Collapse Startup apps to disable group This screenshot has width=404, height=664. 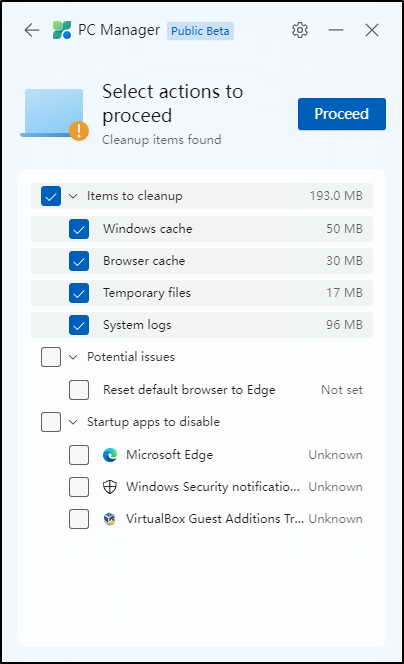click(x=73, y=422)
